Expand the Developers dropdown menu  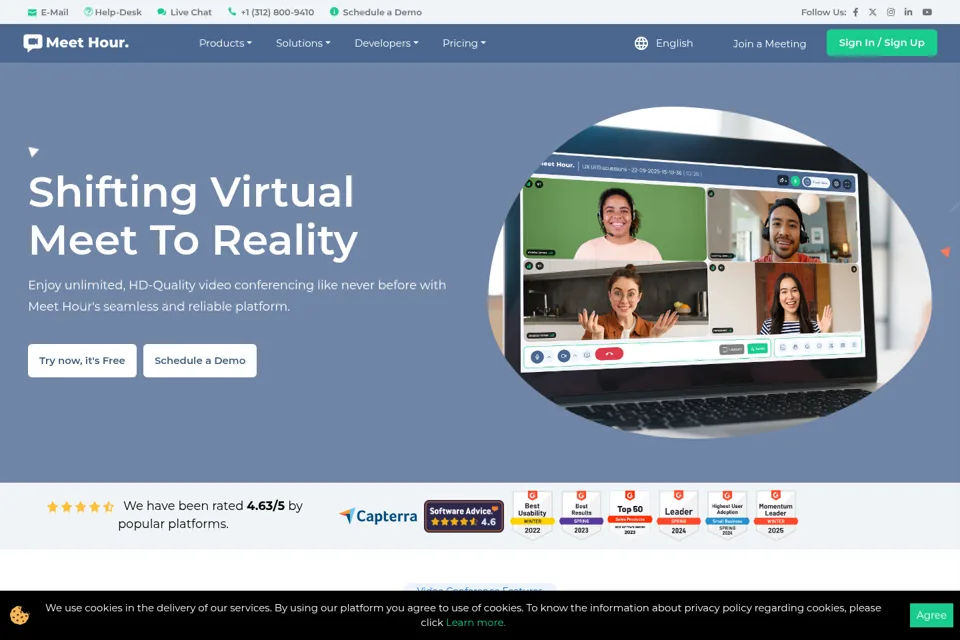[386, 43]
